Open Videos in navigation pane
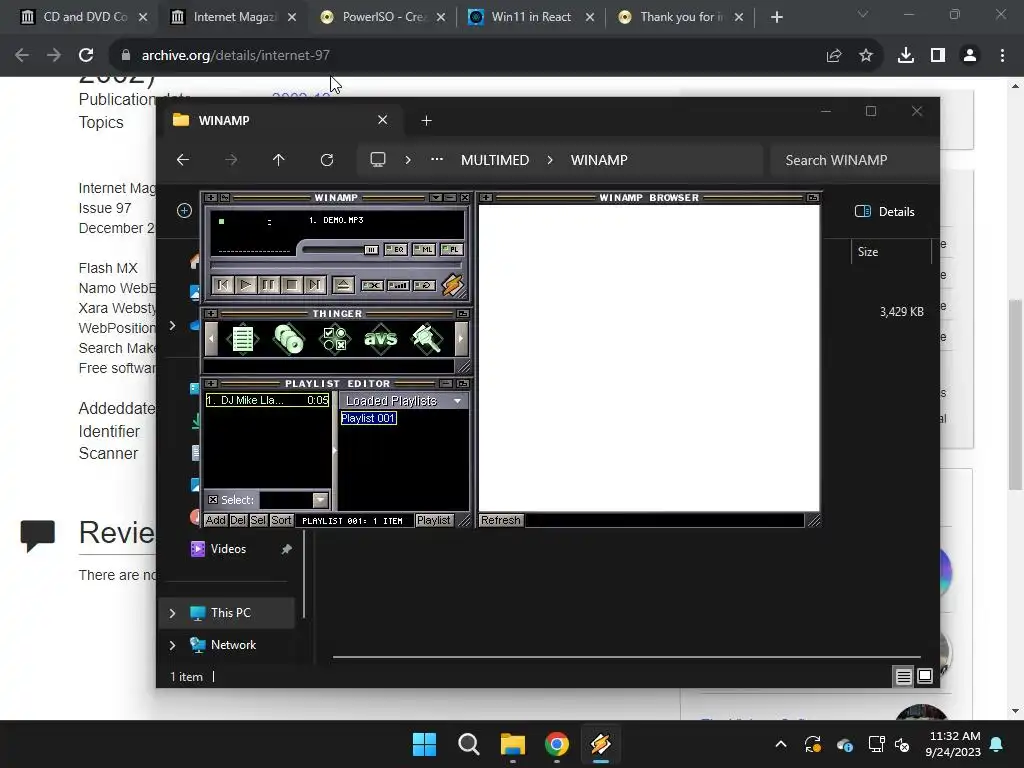This screenshot has height=768, width=1024. (x=229, y=549)
